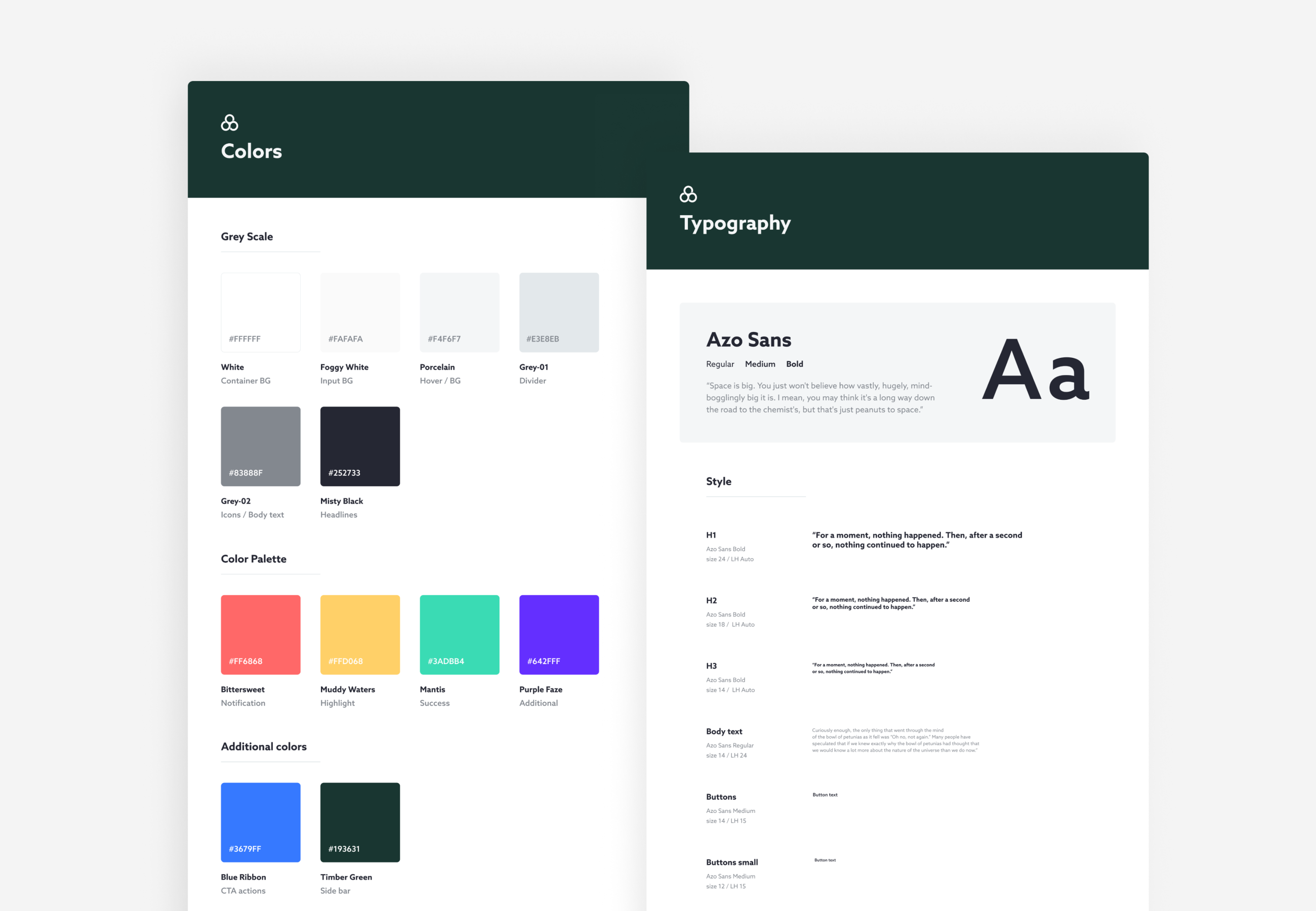This screenshot has height=911, width=1316.
Task: Click the logo icon above Typography heading
Action: click(687, 195)
